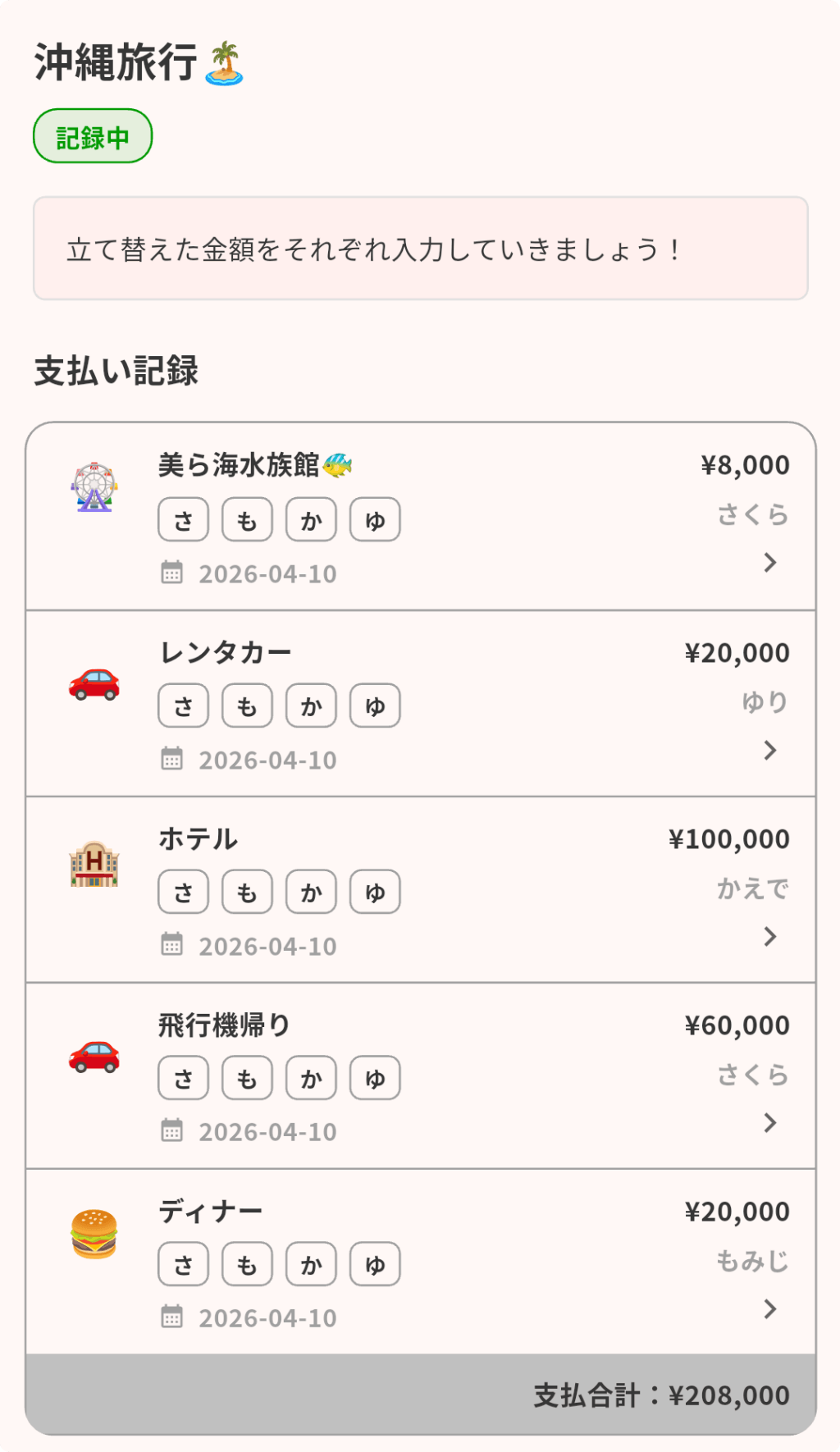Toggle the さ member chip in 美ら海水族館
840x1452 pixels.
[183, 520]
